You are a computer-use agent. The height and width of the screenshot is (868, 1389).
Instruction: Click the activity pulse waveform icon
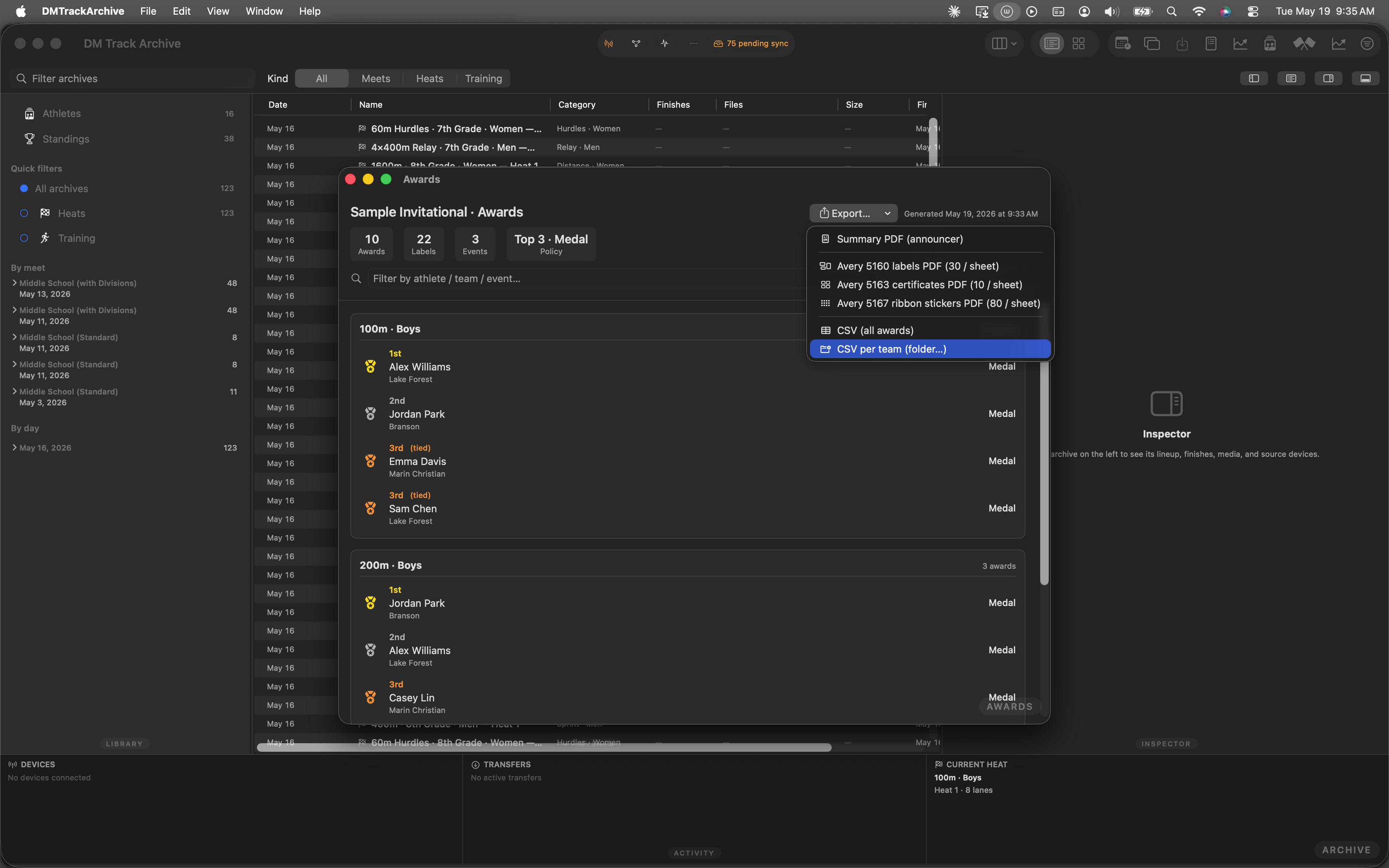(664, 44)
